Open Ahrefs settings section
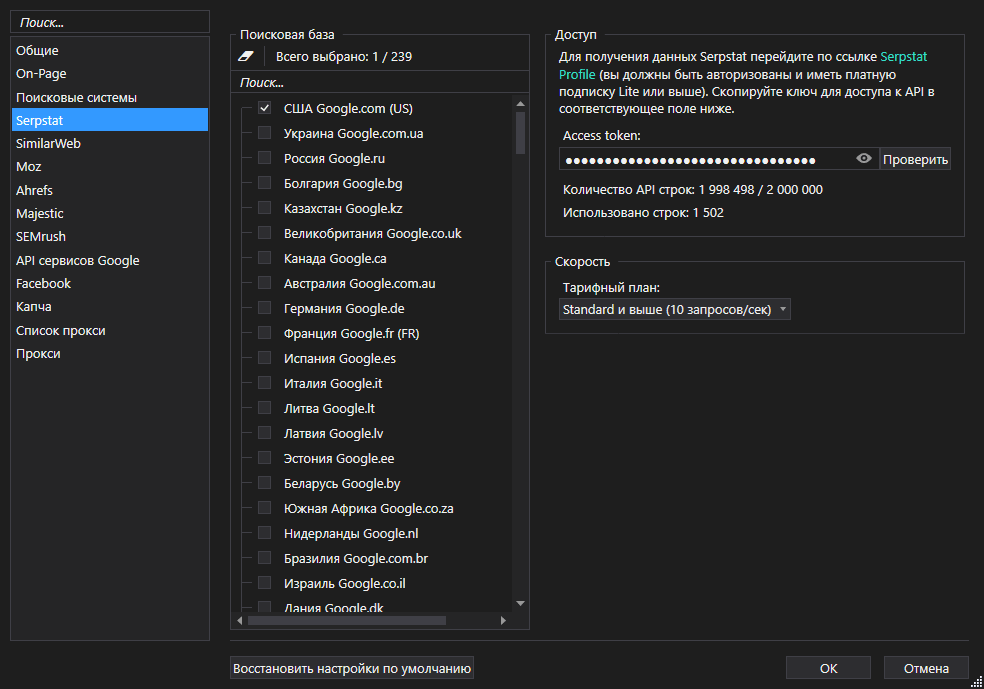The height and width of the screenshot is (689, 984). click(110, 190)
